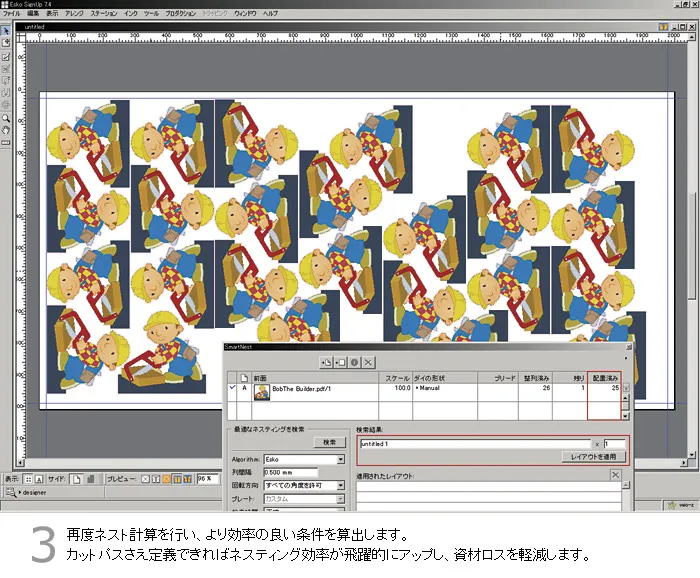
Task: Click the 検索 search button
Action: point(328,442)
